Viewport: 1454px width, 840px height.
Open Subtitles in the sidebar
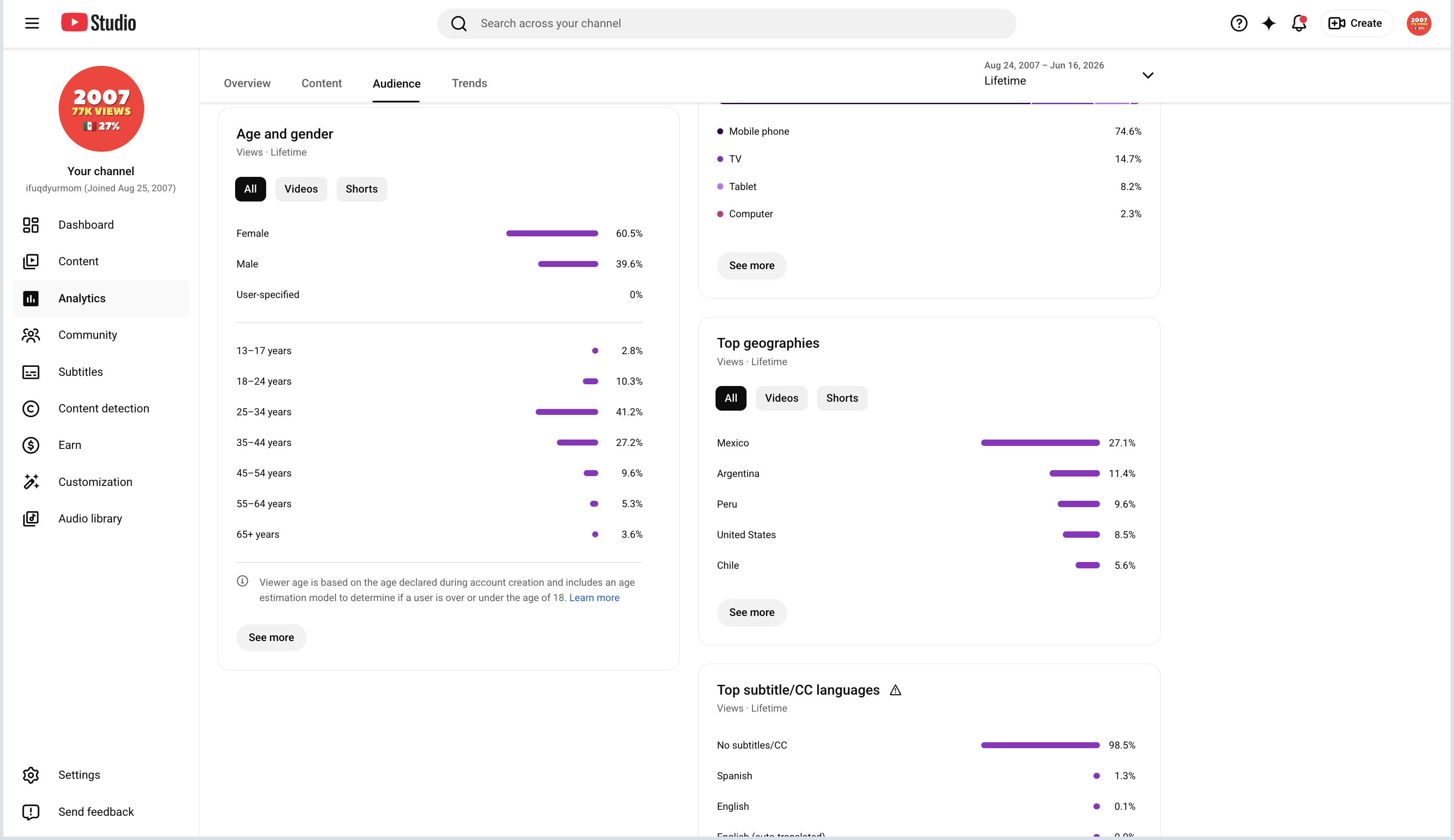point(101,372)
